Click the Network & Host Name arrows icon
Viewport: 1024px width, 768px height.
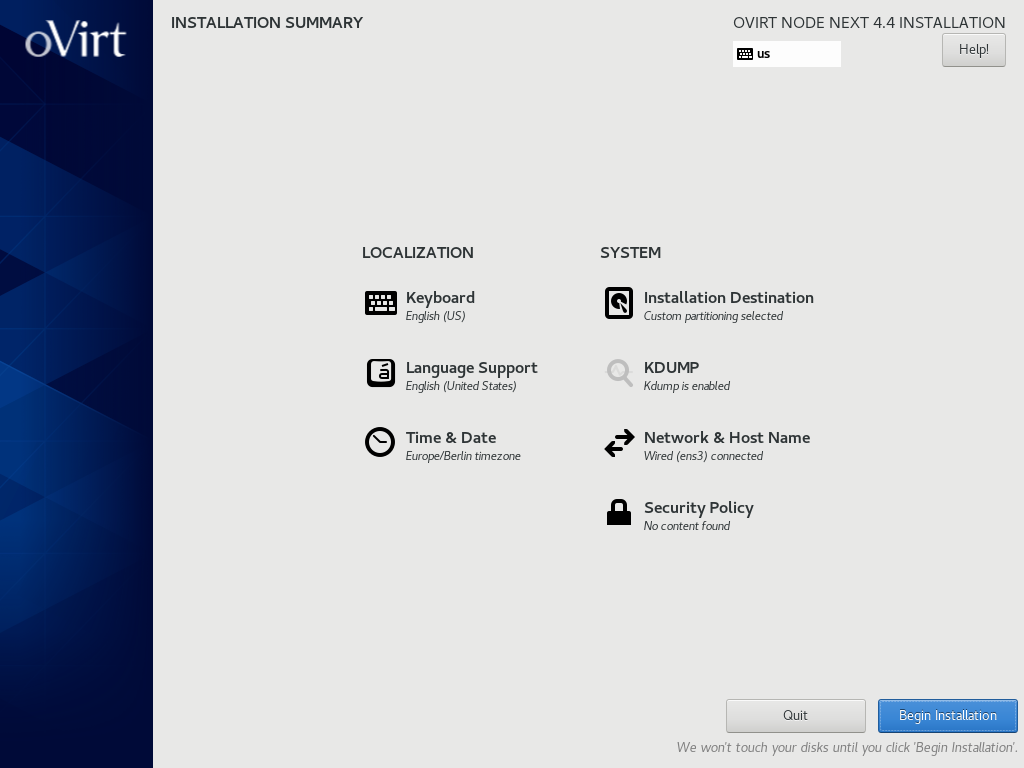(x=619, y=443)
